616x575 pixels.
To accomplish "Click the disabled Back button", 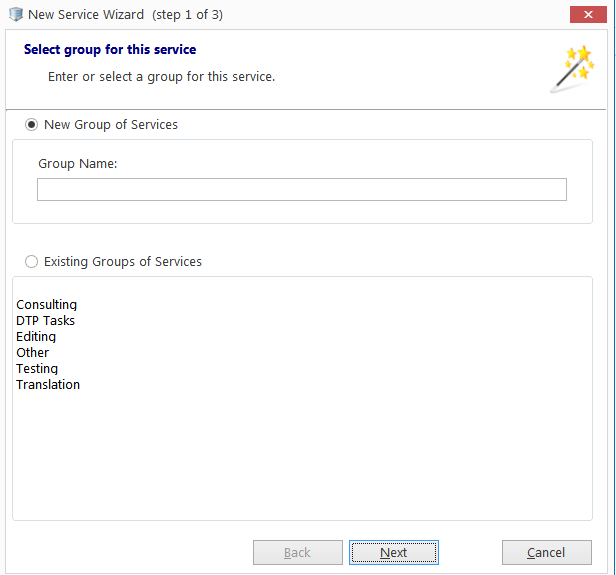I will coord(297,552).
